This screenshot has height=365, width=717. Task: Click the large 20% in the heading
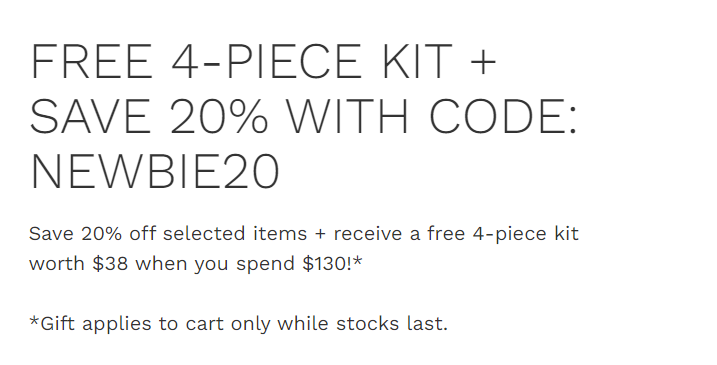click(x=219, y=116)
